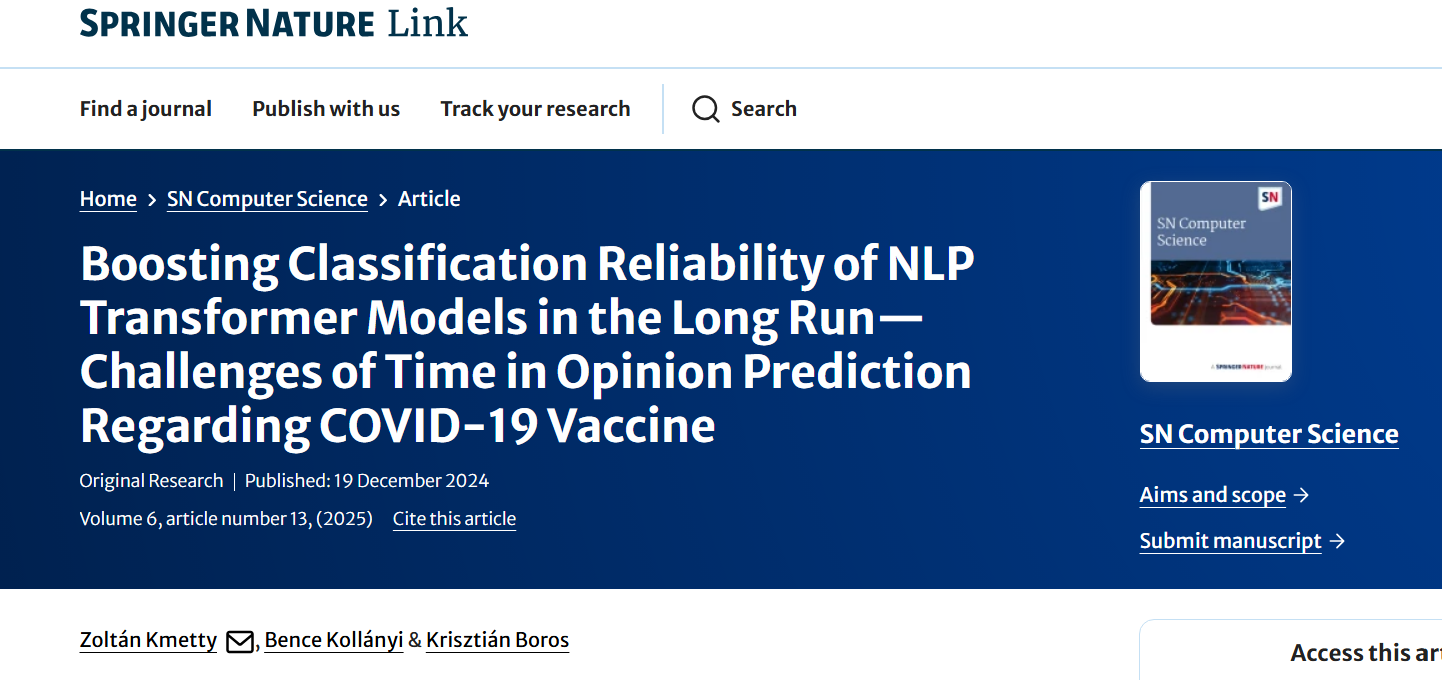This screenshot has width=1442, height=680.
Task: Click the arrow after Submit manuscript
Action: pos(1337,541)
